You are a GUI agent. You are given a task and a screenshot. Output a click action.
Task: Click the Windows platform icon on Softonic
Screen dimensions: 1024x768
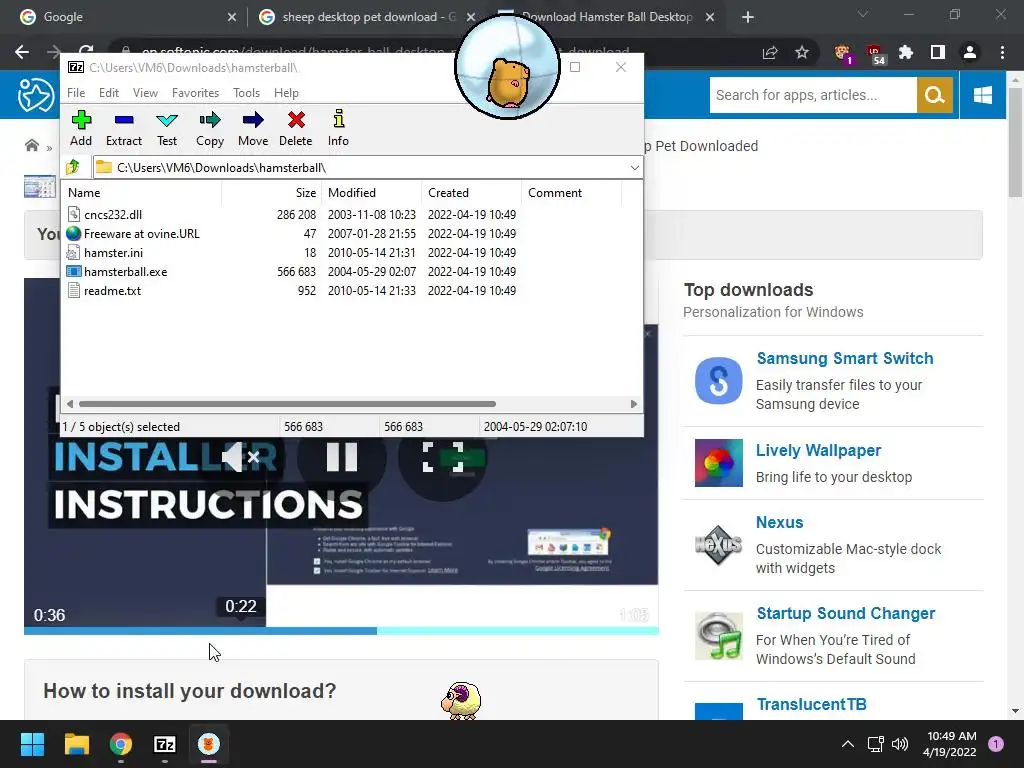tap(983, 95)
